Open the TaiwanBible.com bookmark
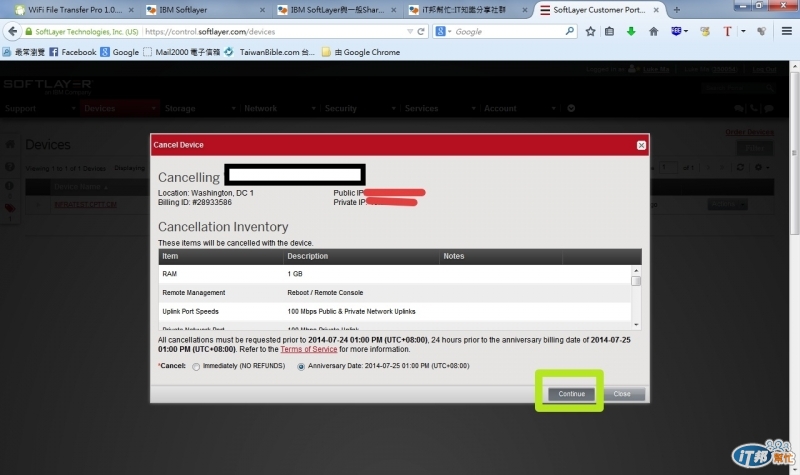800x475 pixels. tap(270, 52)
